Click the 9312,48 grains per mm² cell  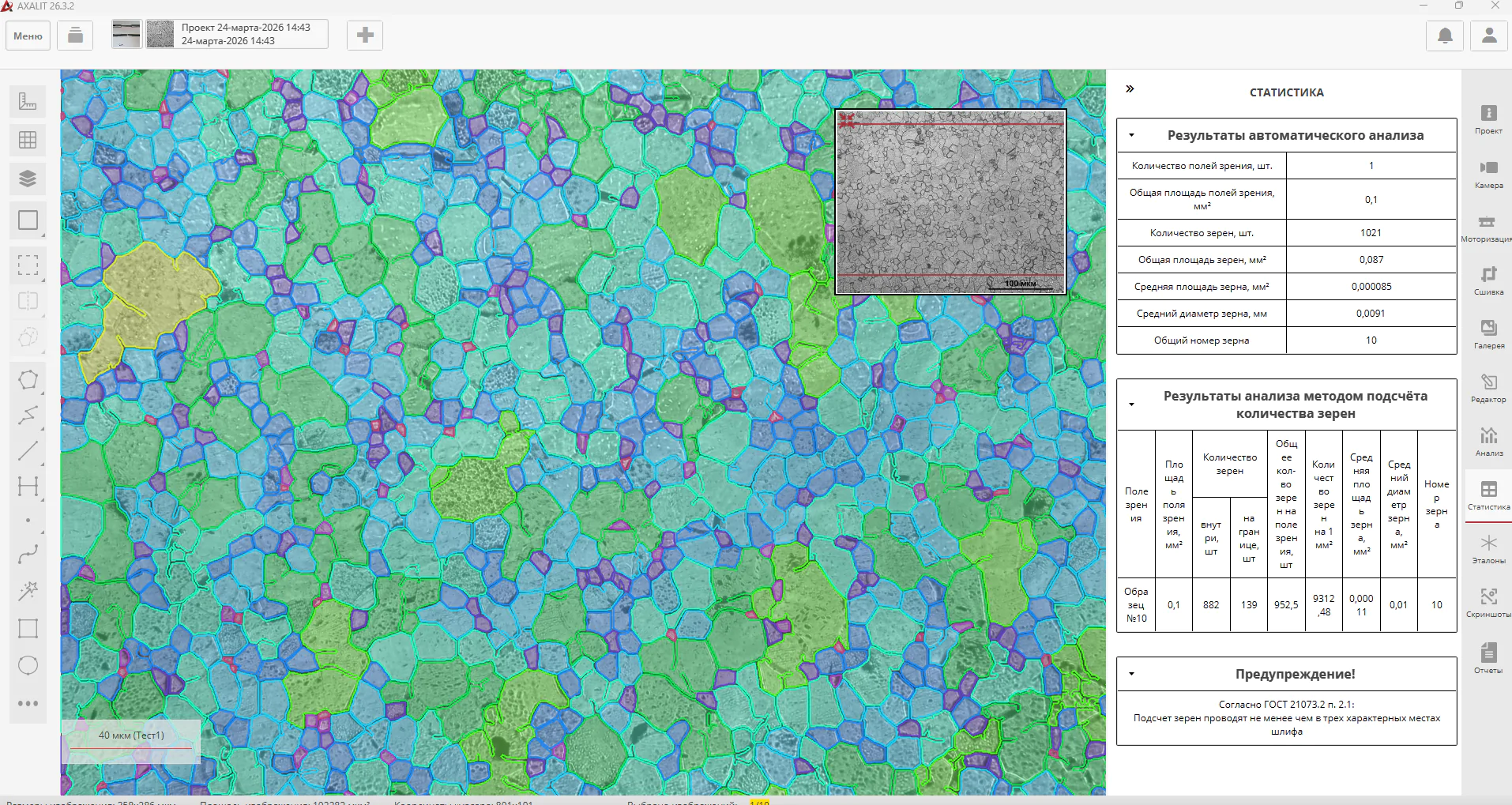1323,605
